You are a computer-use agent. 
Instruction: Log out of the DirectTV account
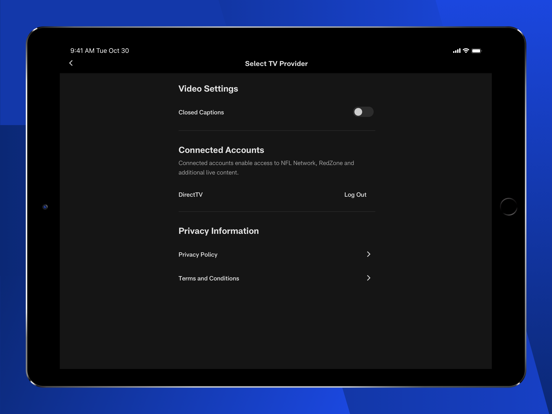[x=355, y=195]
